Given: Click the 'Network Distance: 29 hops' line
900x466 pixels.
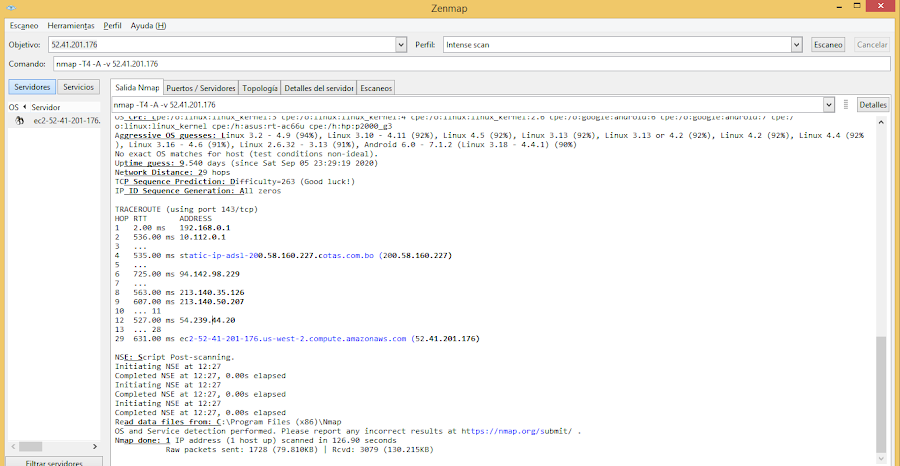Looking at the screenshot, I should (172, 172).
